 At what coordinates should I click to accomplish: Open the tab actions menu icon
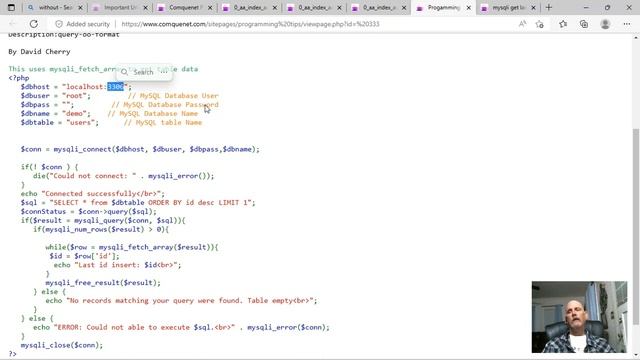click(11, 7)
